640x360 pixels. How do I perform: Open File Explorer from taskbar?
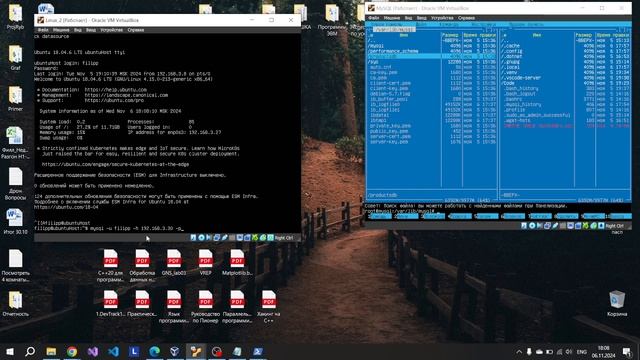pyautogui.click(x=51, y=351)
